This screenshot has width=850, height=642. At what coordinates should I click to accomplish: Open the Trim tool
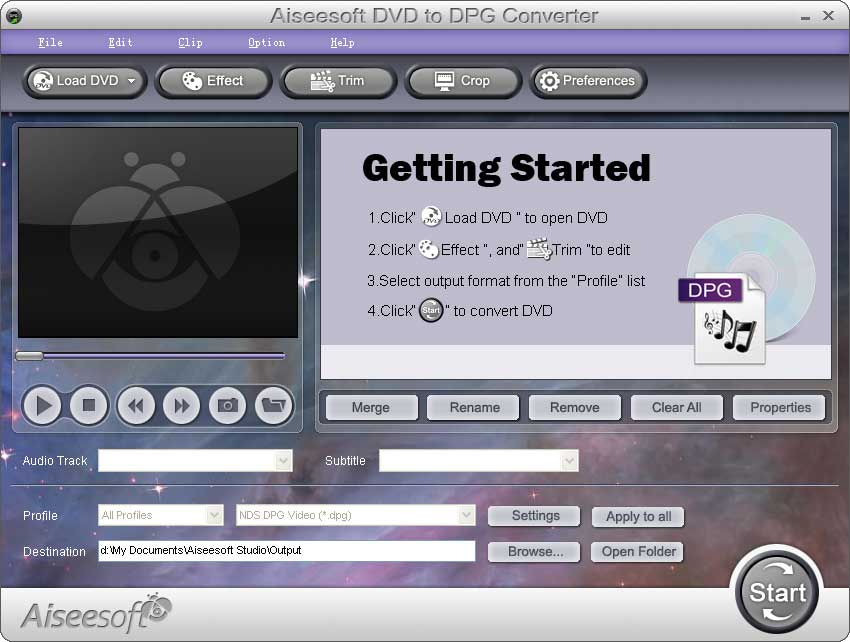[x=338, y=82]
